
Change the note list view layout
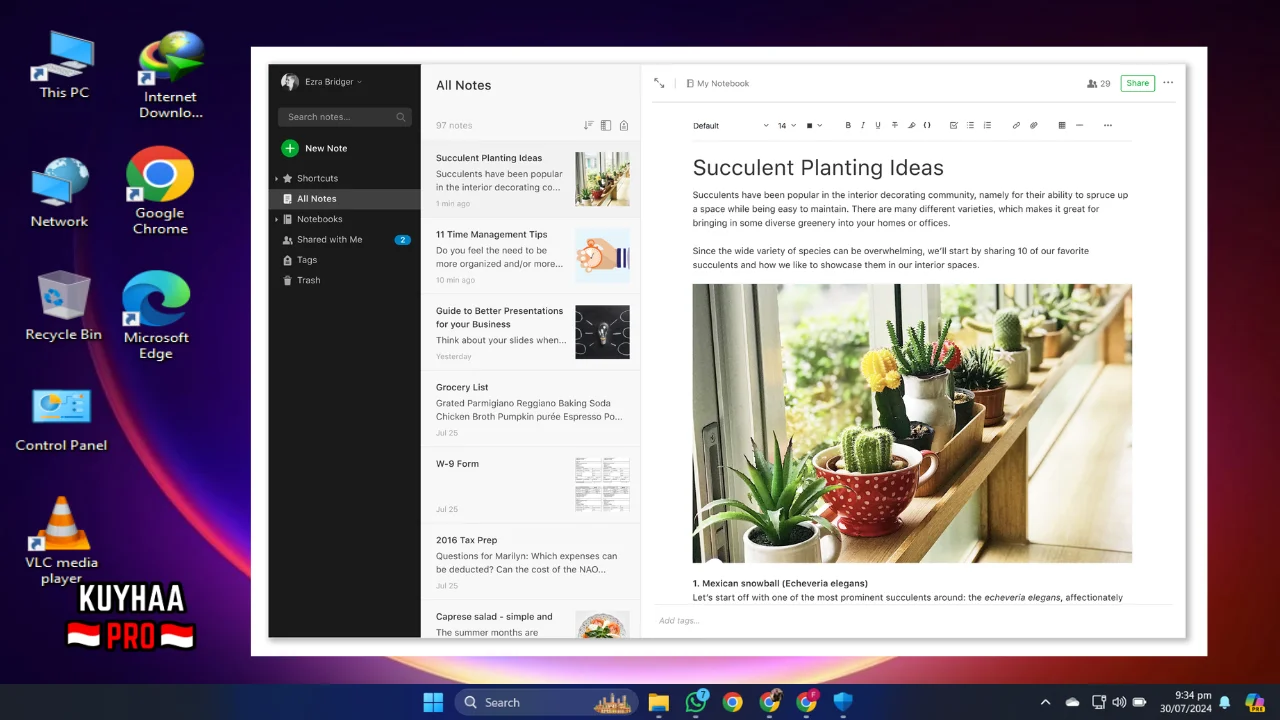[606, 126]
